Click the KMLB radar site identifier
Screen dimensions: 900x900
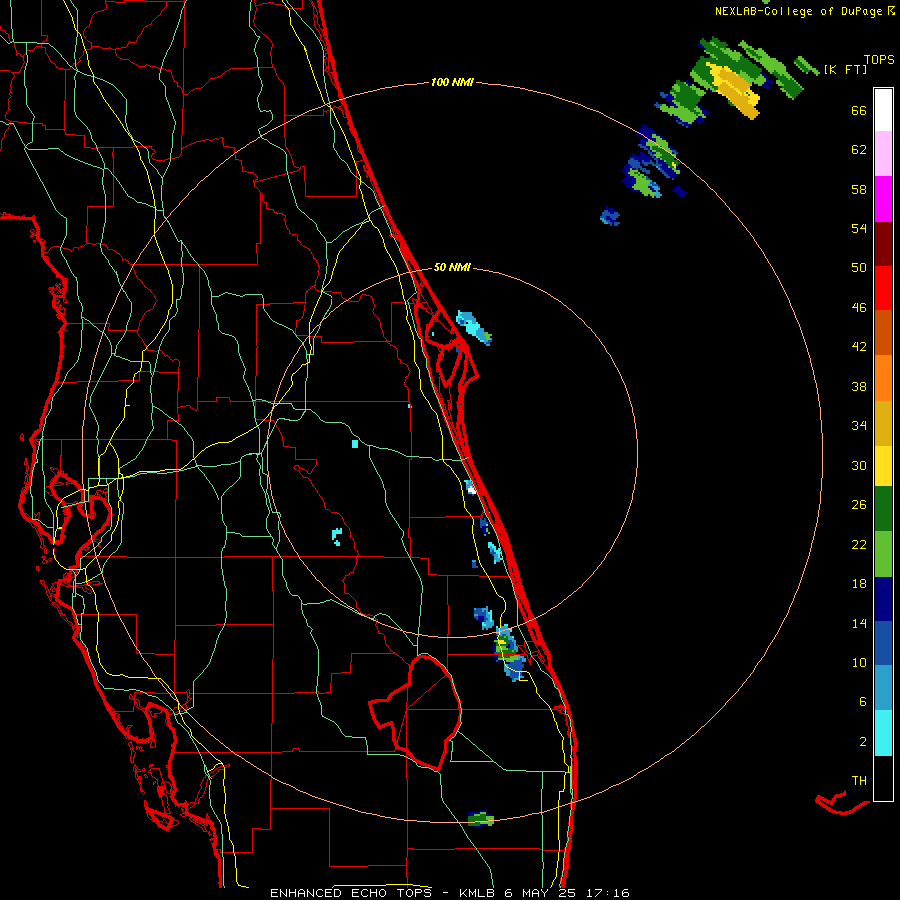click(478, 893)
